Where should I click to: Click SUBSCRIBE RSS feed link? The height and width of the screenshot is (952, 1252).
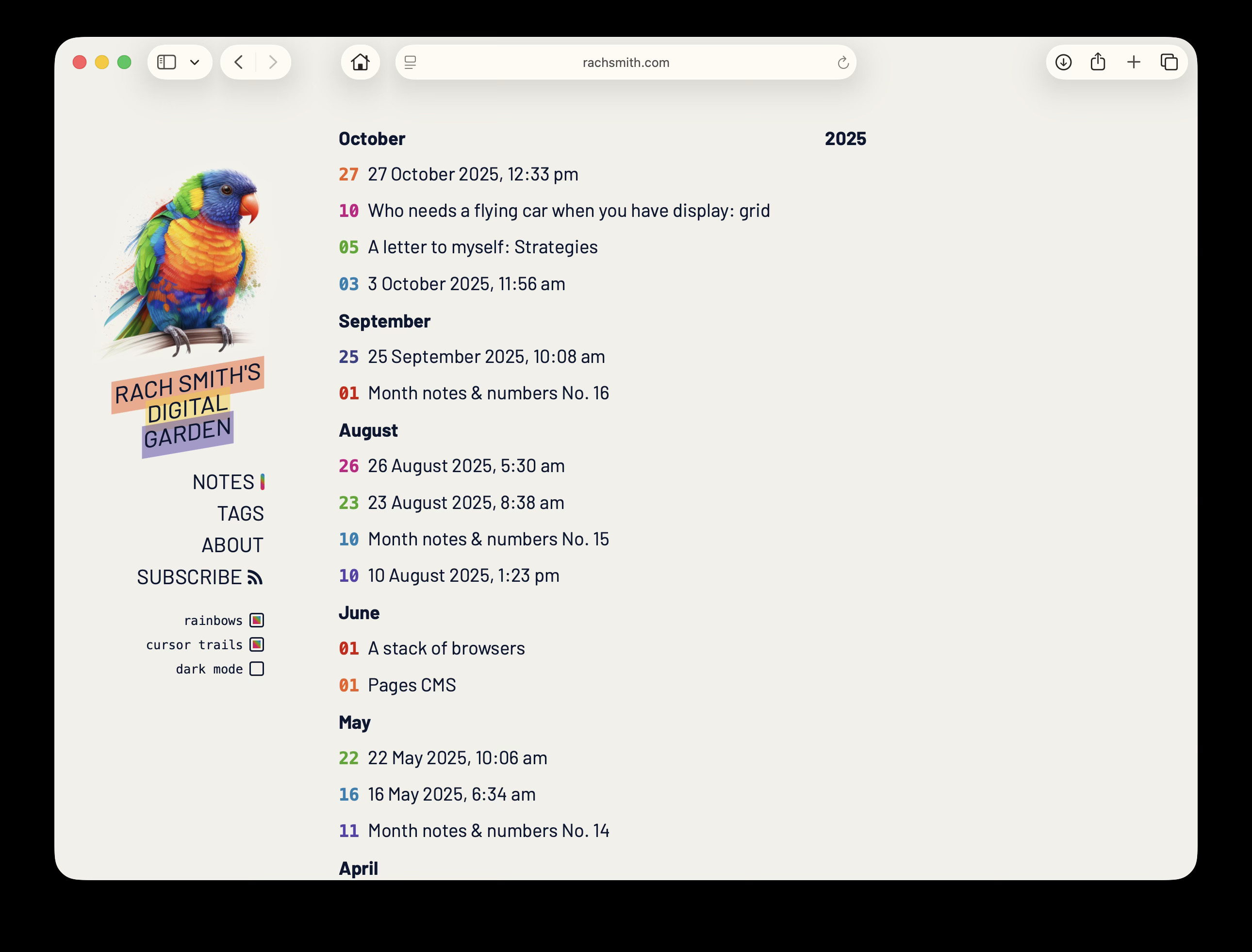click(199, 577)
